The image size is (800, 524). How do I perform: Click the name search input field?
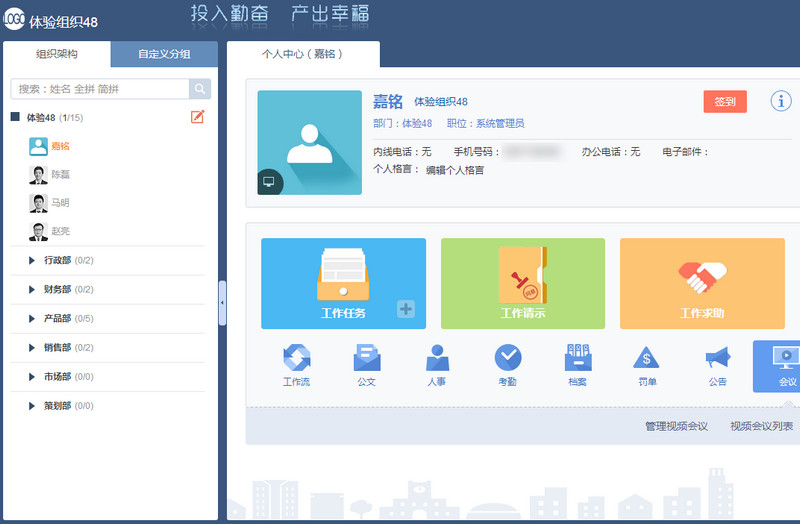coord(100,89)
